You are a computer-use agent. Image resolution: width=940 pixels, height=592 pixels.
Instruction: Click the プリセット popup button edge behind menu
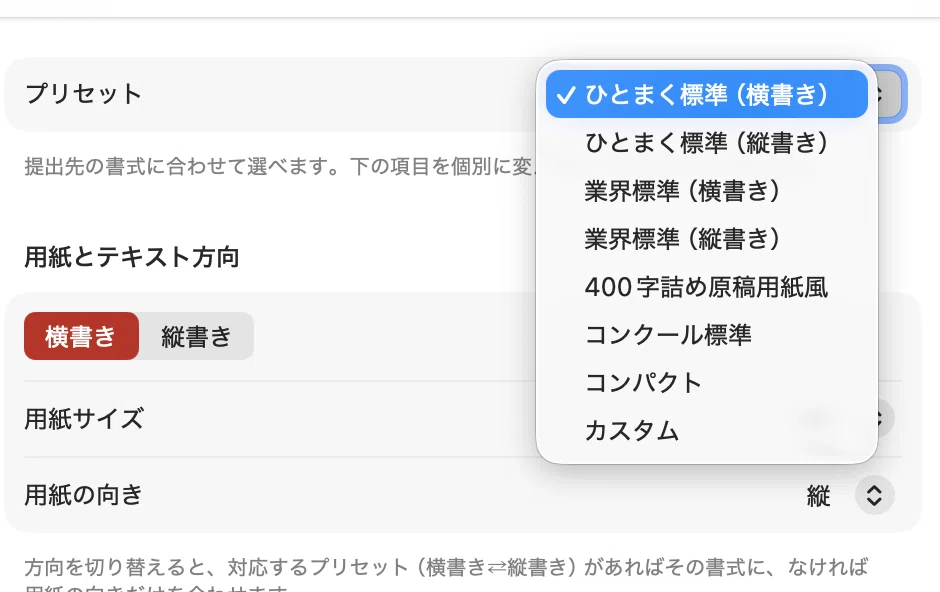pyautogui.click(x=891, y=94)
